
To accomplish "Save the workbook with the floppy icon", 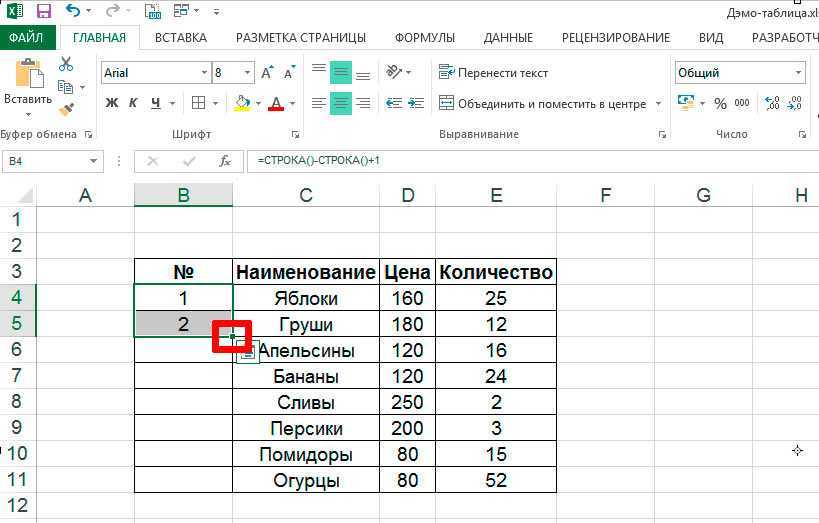I will [44, 11].
